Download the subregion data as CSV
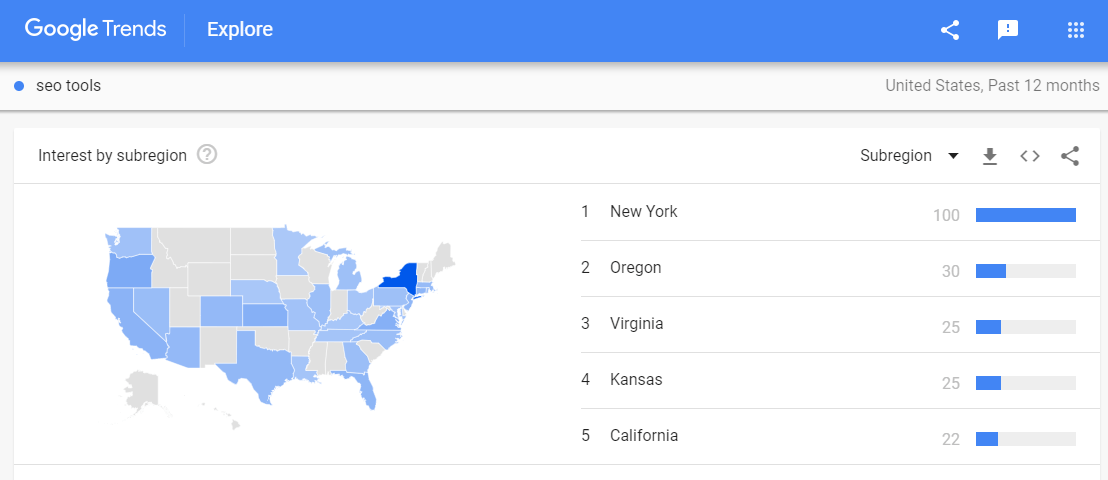The height and width of the screenshot is (480, 1108). coord(990,156)
